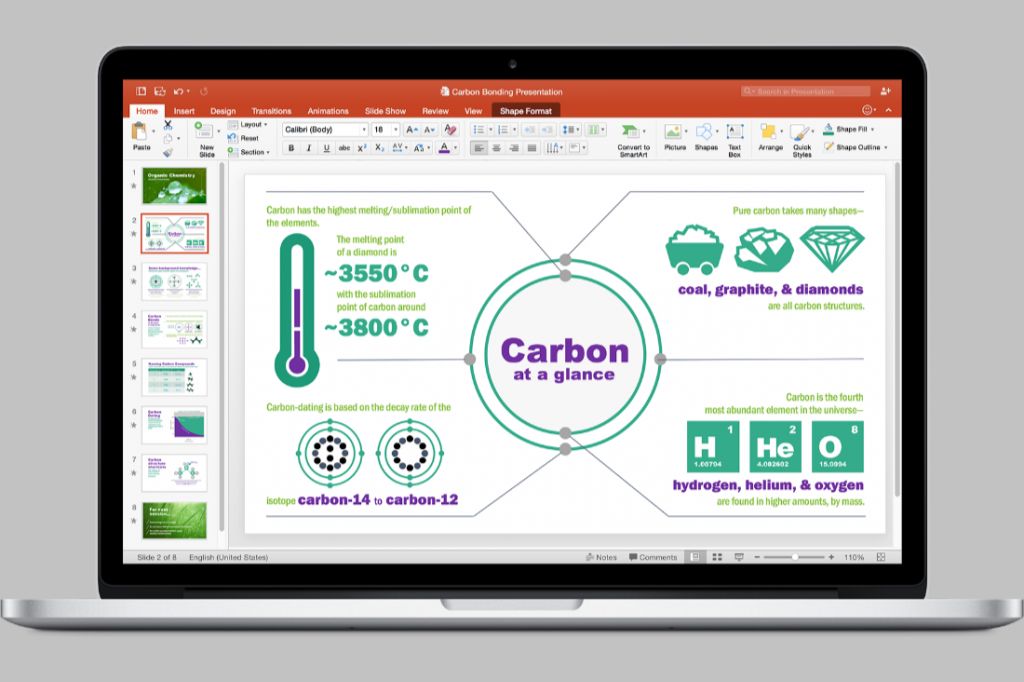Increase the font size
The width and height of the screenshot is (1024, 682).
[411, 129]
